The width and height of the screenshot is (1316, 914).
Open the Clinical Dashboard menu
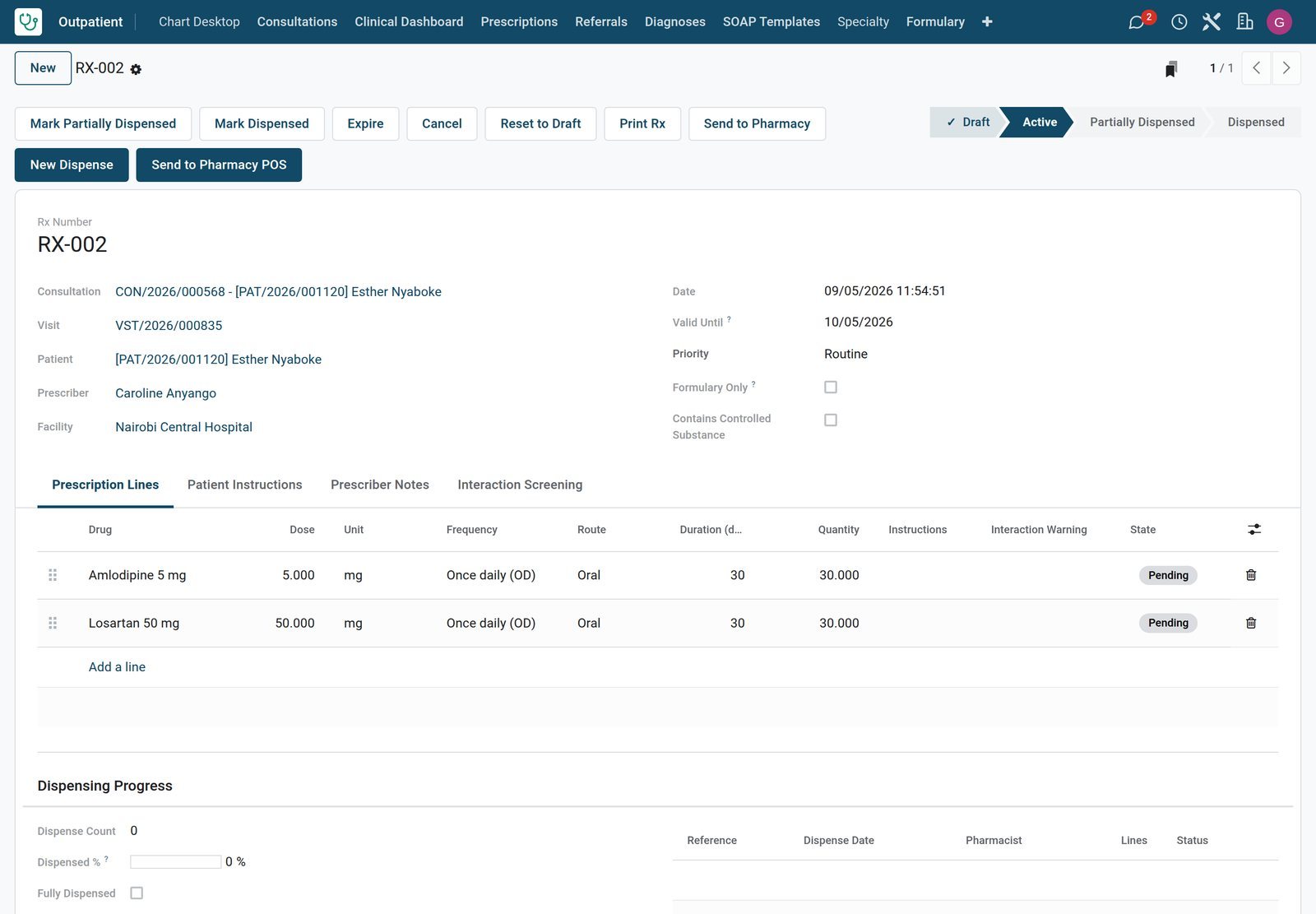[x=409, y=21]
